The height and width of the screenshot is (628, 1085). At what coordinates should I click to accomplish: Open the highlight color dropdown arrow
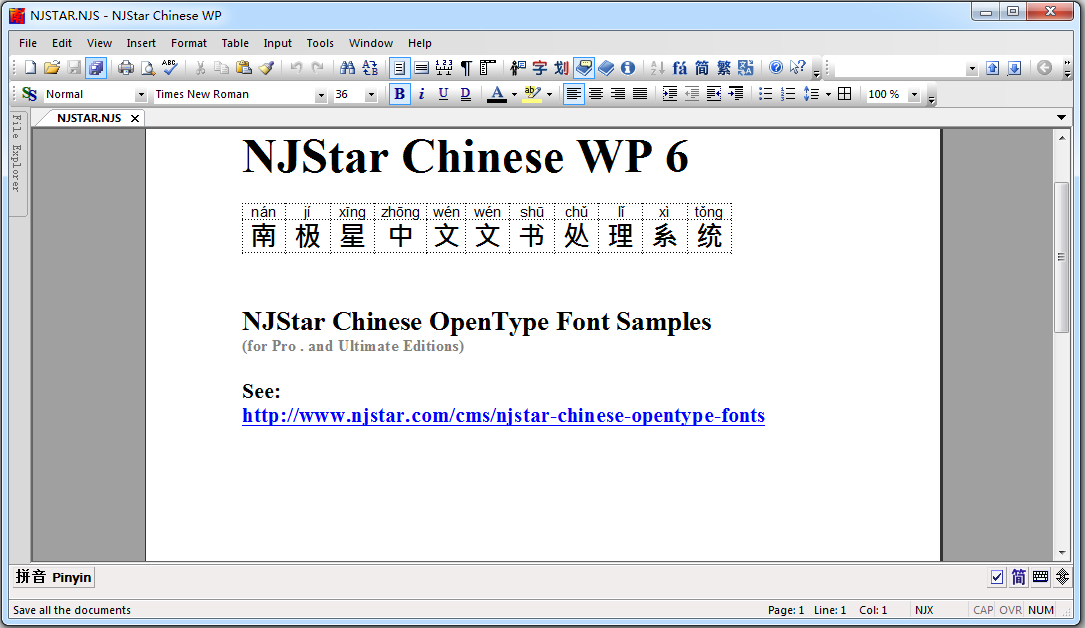point(549,95)
